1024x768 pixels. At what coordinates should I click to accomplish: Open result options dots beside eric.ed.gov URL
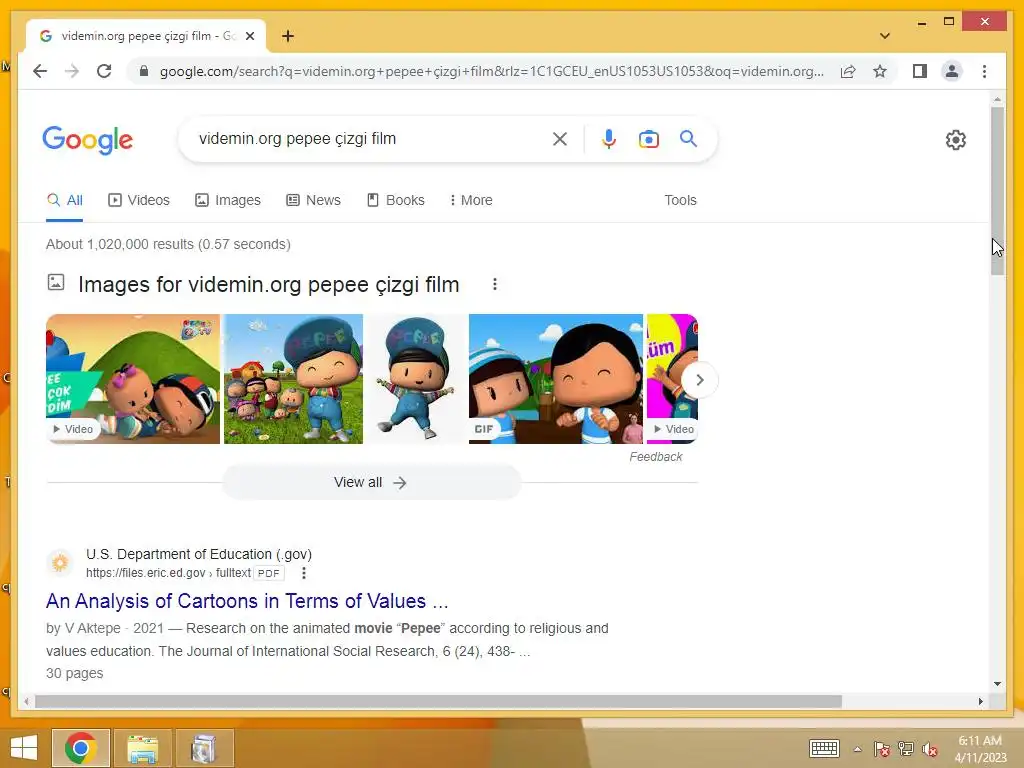[x=304, y=573]
